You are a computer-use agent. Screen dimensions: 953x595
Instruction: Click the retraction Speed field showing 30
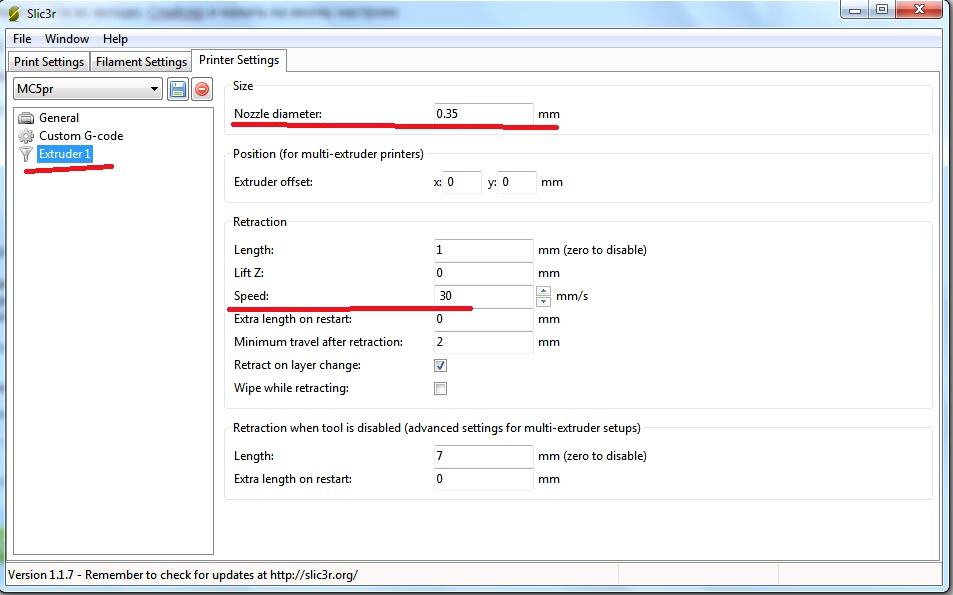pyautogui.click(x=484, y=296)
